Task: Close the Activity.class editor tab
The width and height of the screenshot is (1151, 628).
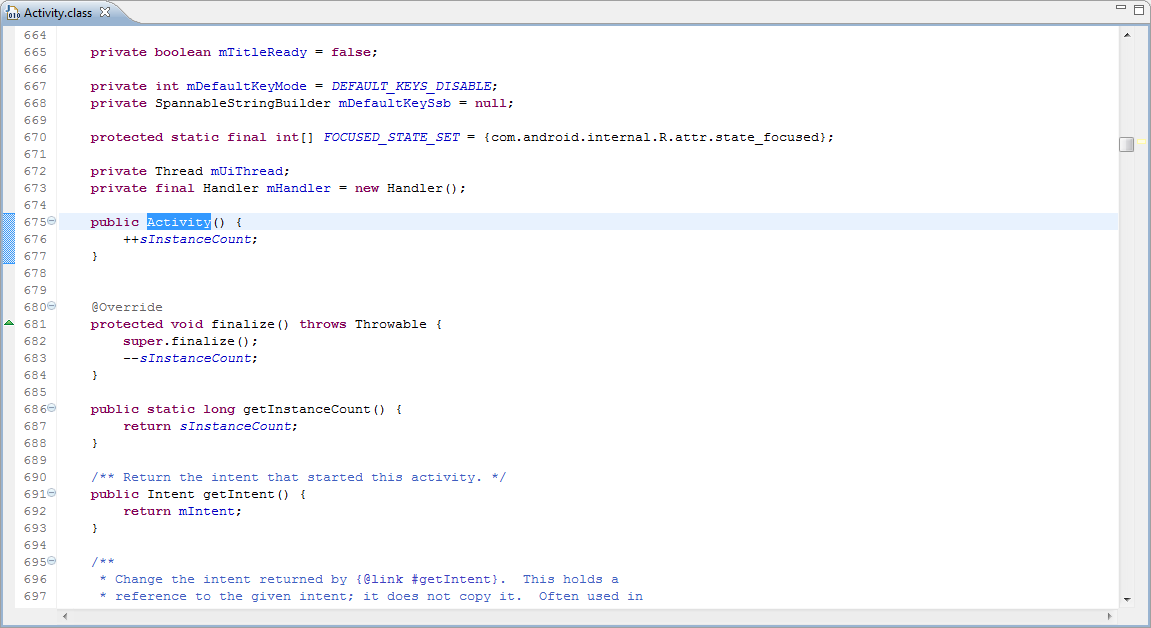Action: [105, 12]
